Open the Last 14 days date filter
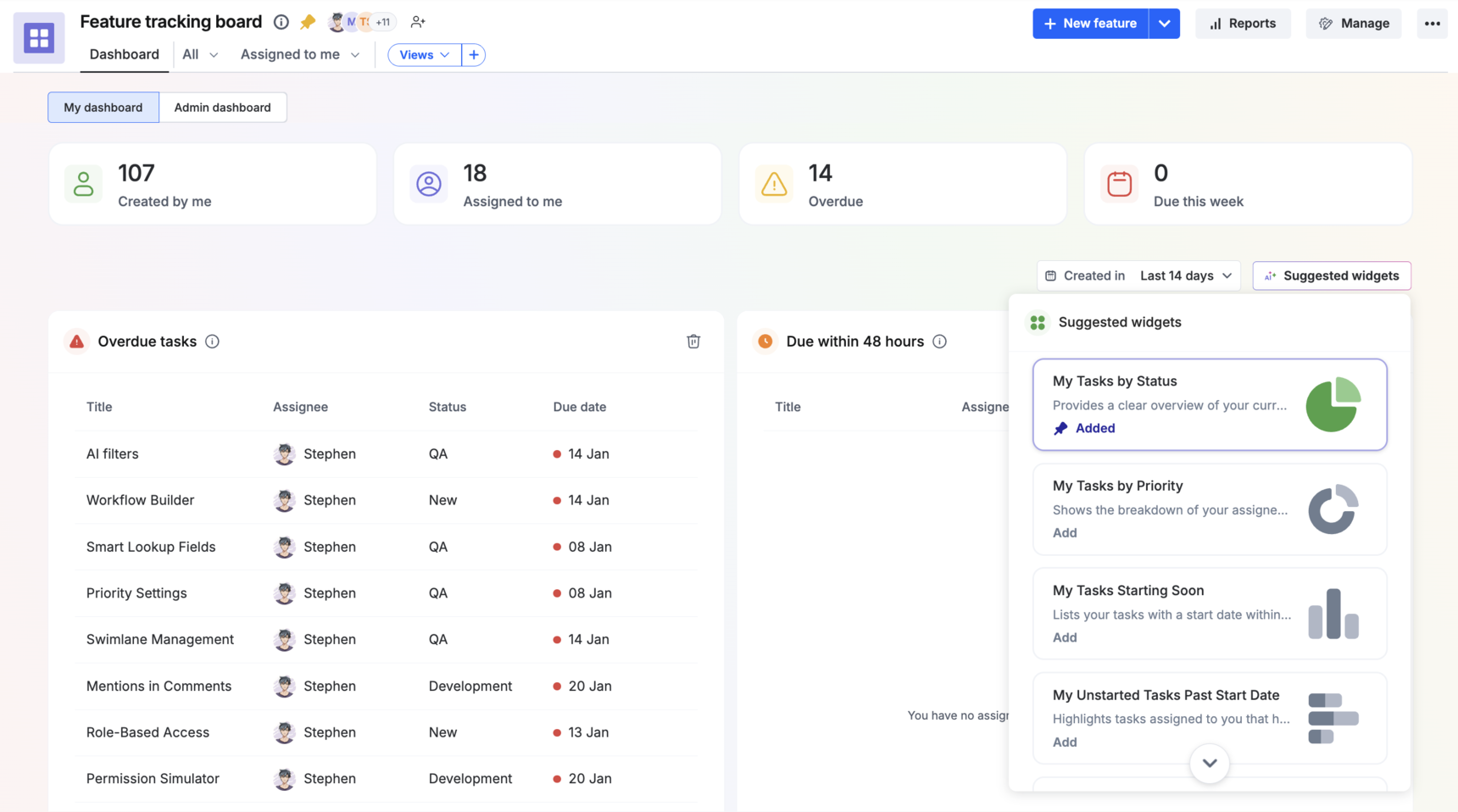Image resolution: width=1458 pixels, height=812 pixels. [x=1185, y=275]
